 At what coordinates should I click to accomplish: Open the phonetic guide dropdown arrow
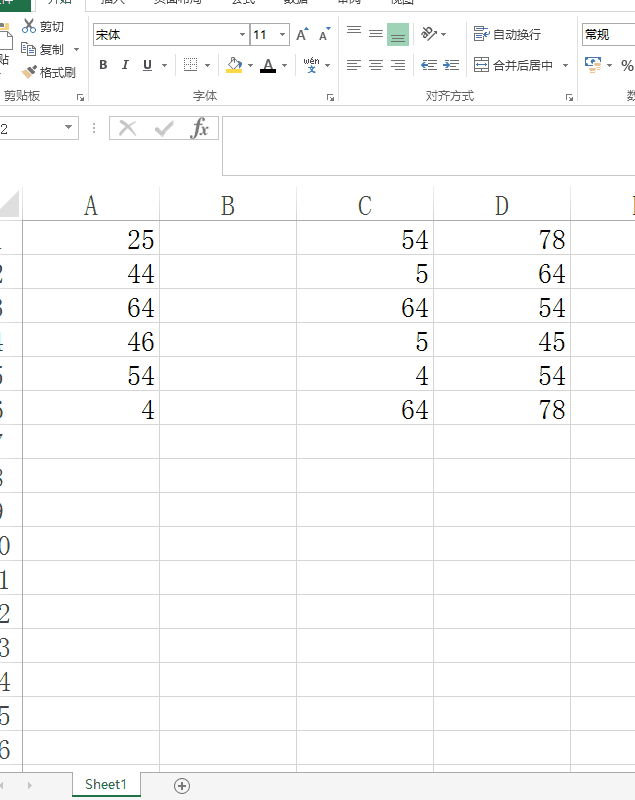click(x=327, y=65)
